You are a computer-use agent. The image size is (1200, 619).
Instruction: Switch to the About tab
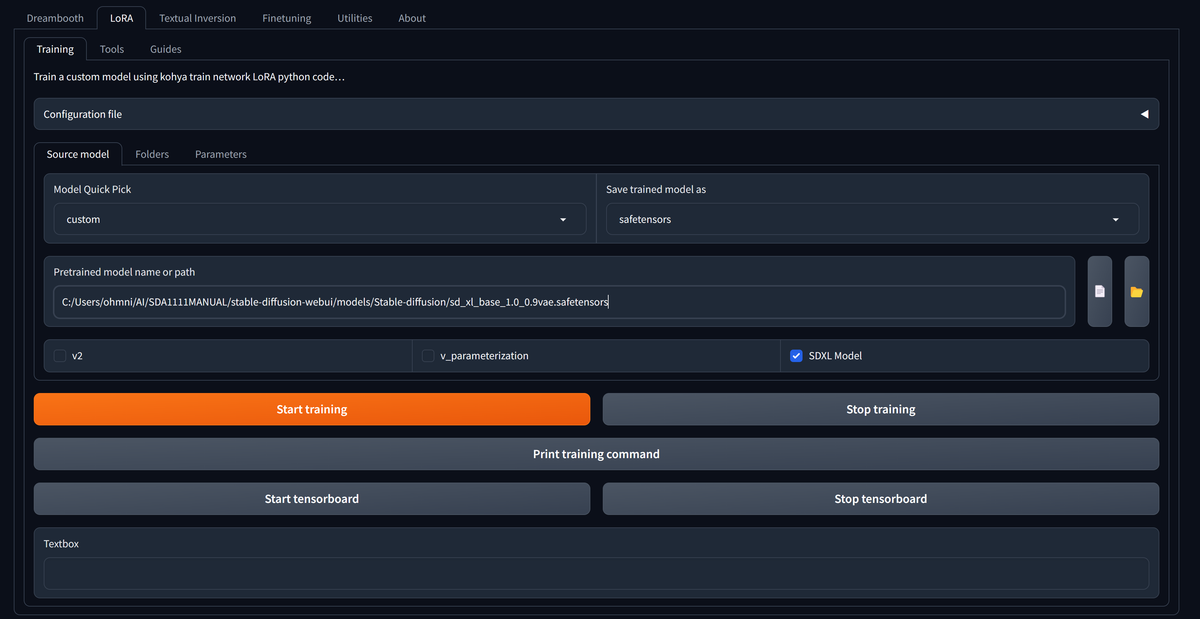[x=412, y=18]
